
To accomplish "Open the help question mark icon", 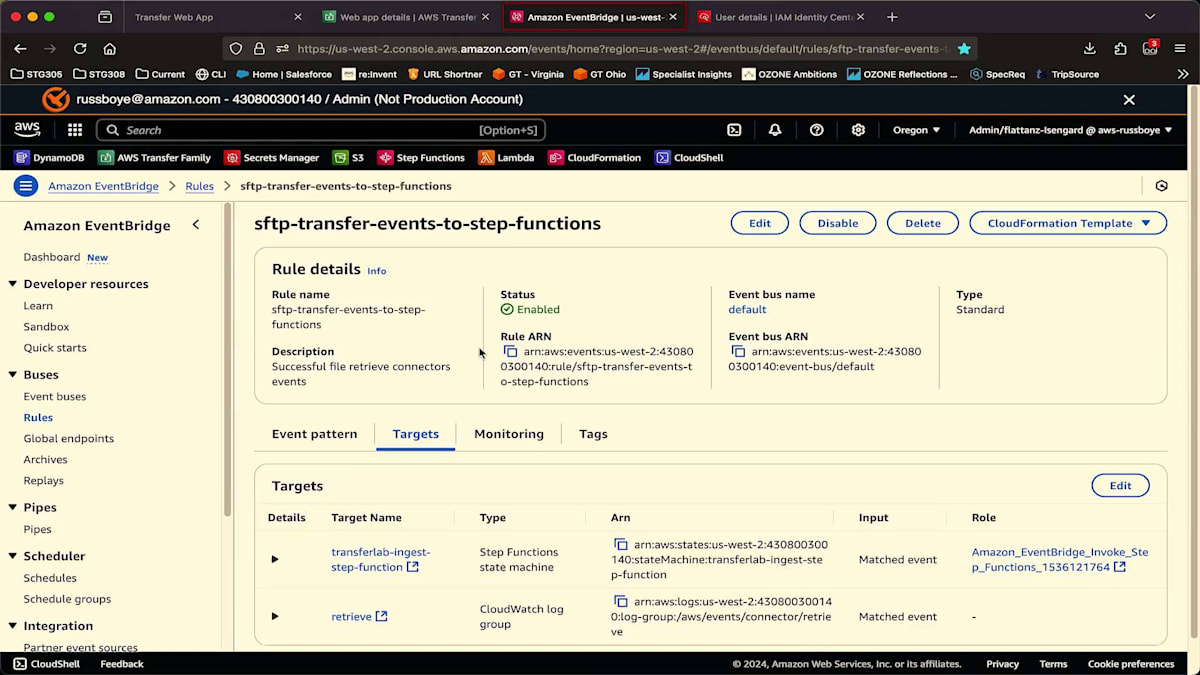I will pos(817,130).
